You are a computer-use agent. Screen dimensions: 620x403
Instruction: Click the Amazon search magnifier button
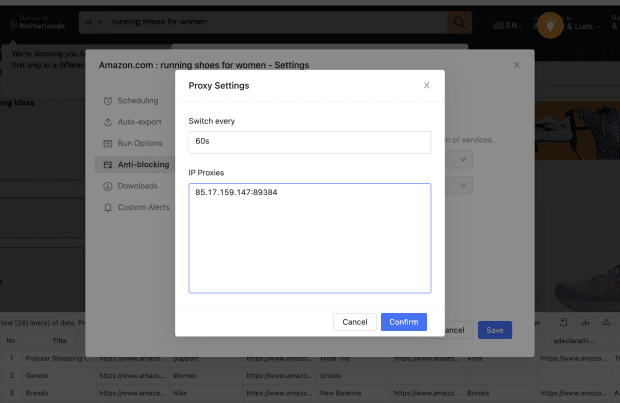pos(459,23)
